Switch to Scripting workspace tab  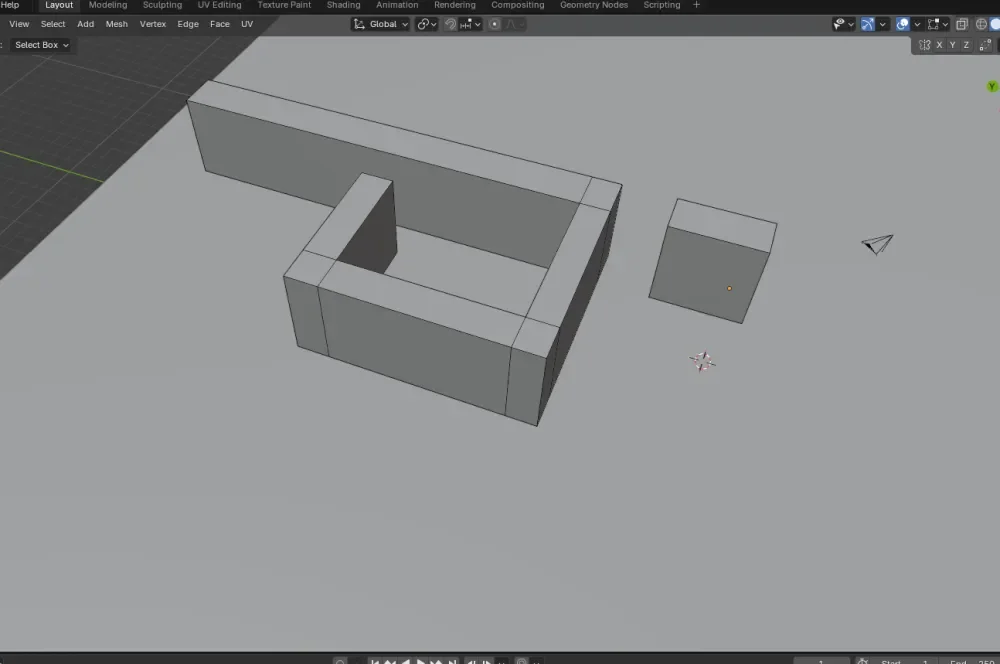pos(661,4)
